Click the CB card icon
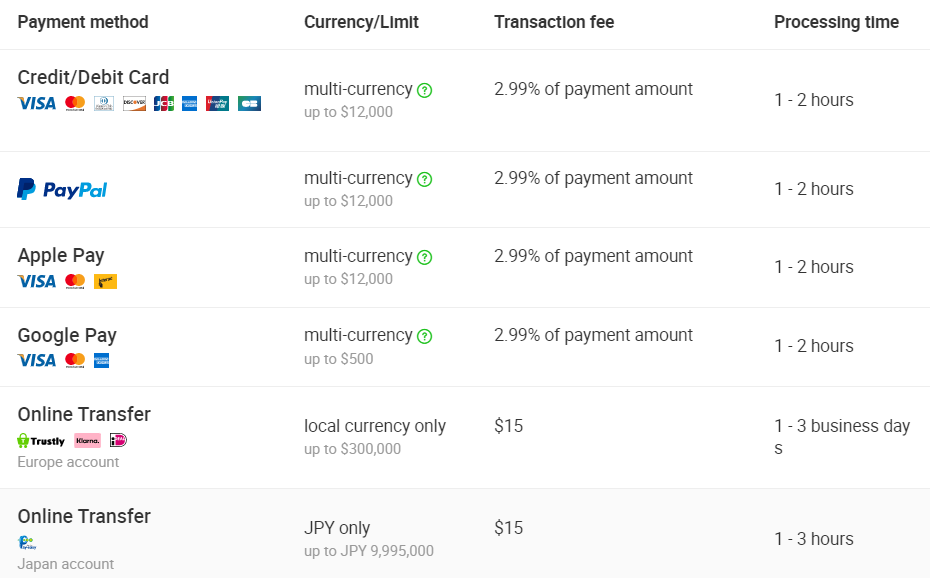This screenshot has height=578, width=934. click(x=249, y=104)
